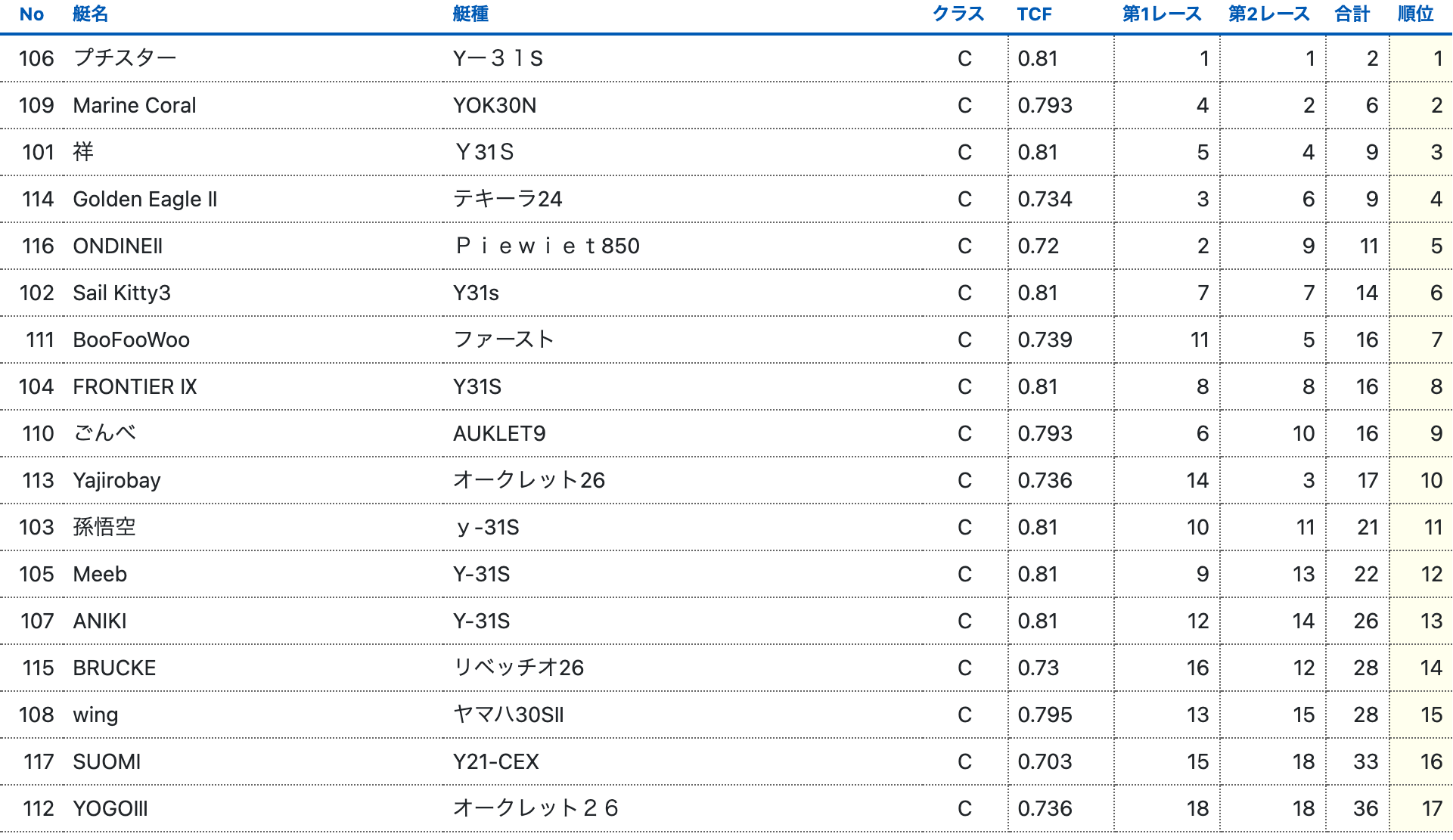1453x840 pixels.
Task: Select the Yajirobay boat name cell
Action: point(117,480)
